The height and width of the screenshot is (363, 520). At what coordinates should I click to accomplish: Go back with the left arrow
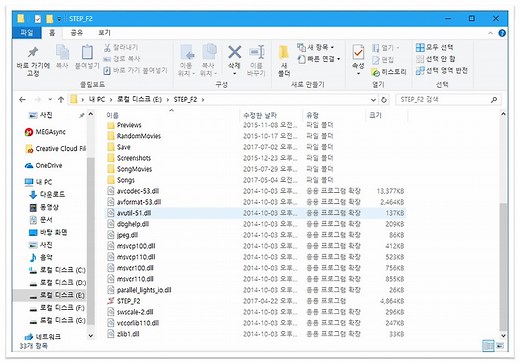pyautogui.click(x=22, y=99)
